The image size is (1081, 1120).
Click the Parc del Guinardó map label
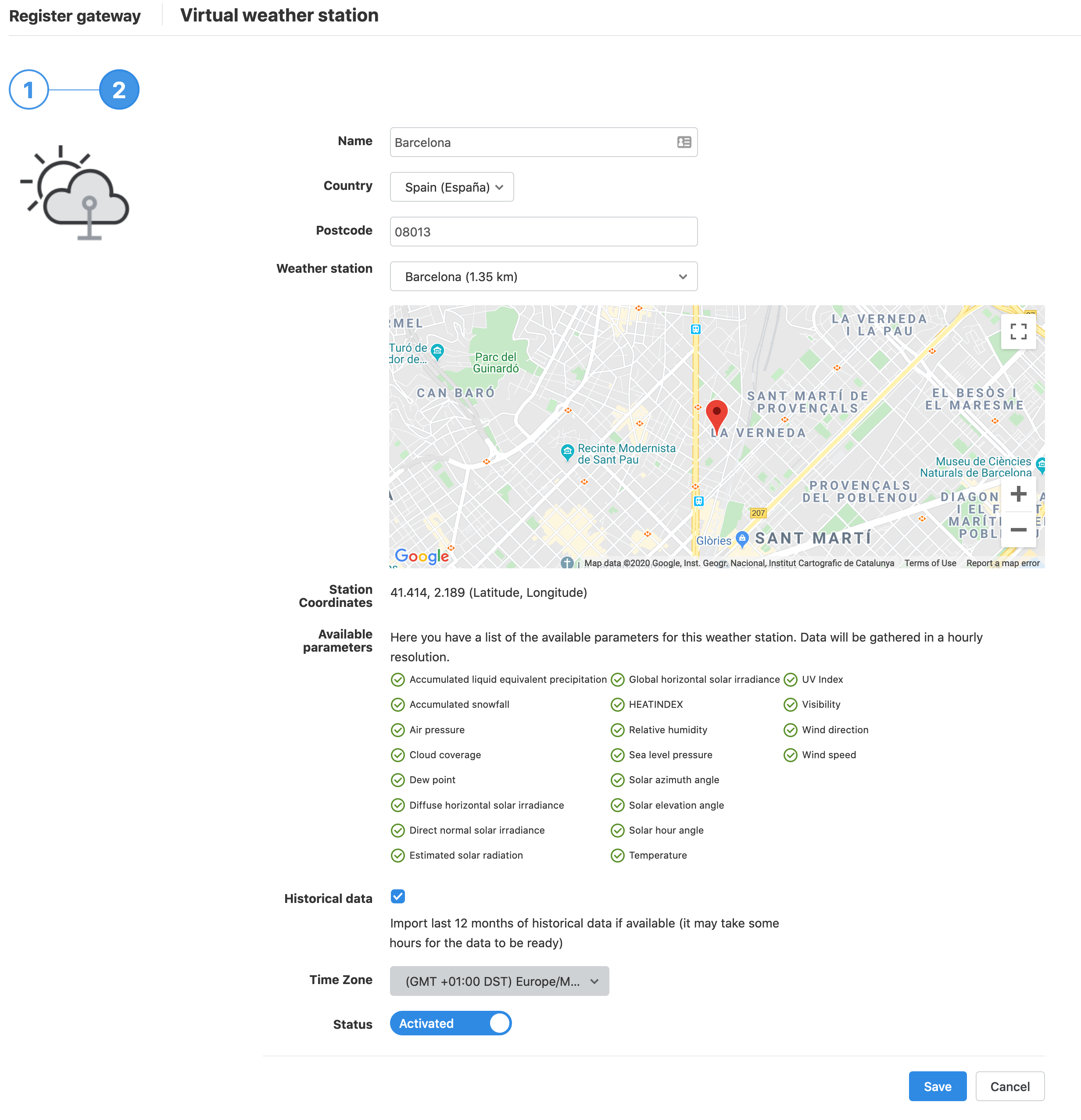(x=496, y=363)
